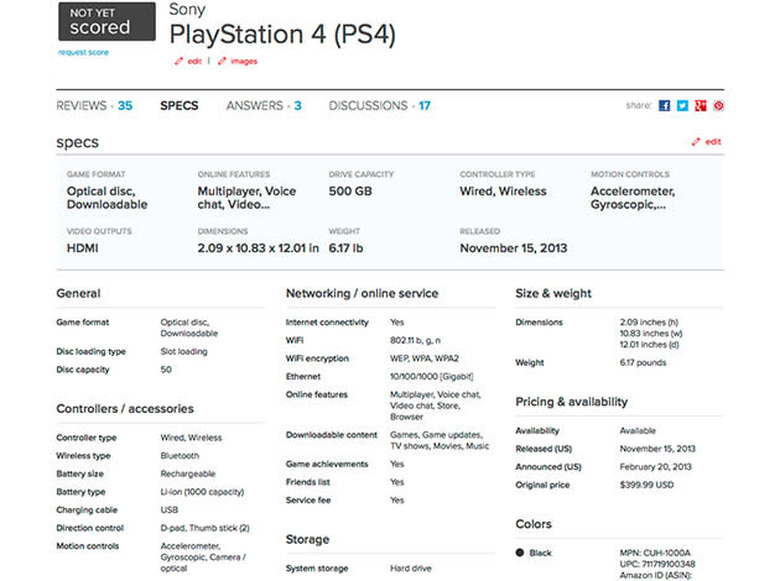
Task: Click the truncated Motion Controls summary value
Action: (632, 198)
